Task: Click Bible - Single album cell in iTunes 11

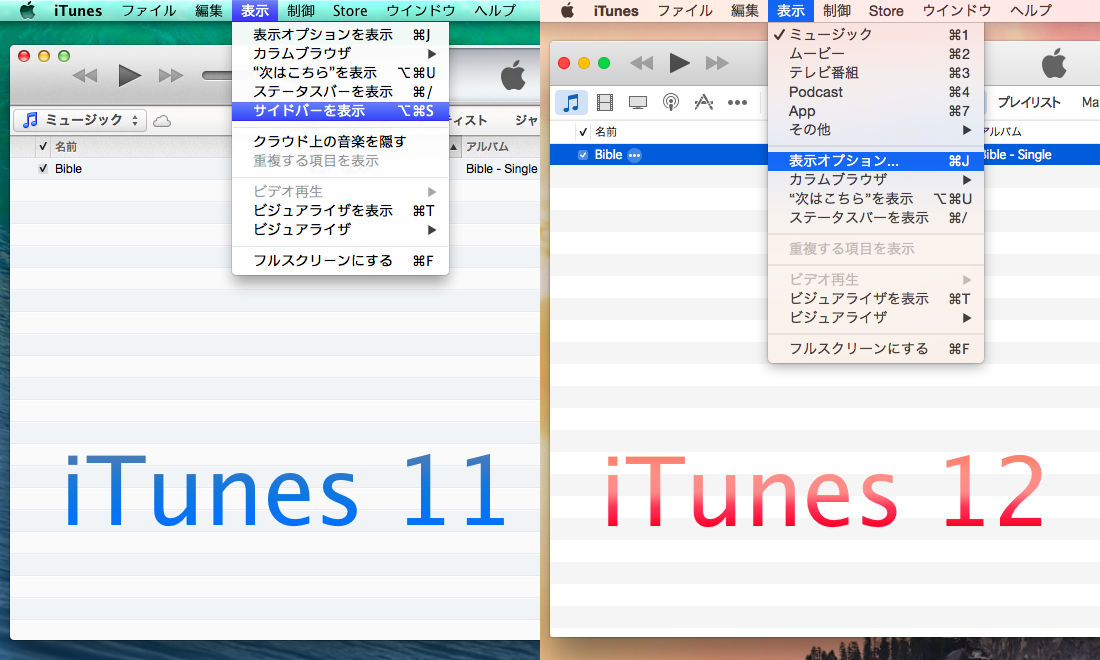Action: click(502, 168)
